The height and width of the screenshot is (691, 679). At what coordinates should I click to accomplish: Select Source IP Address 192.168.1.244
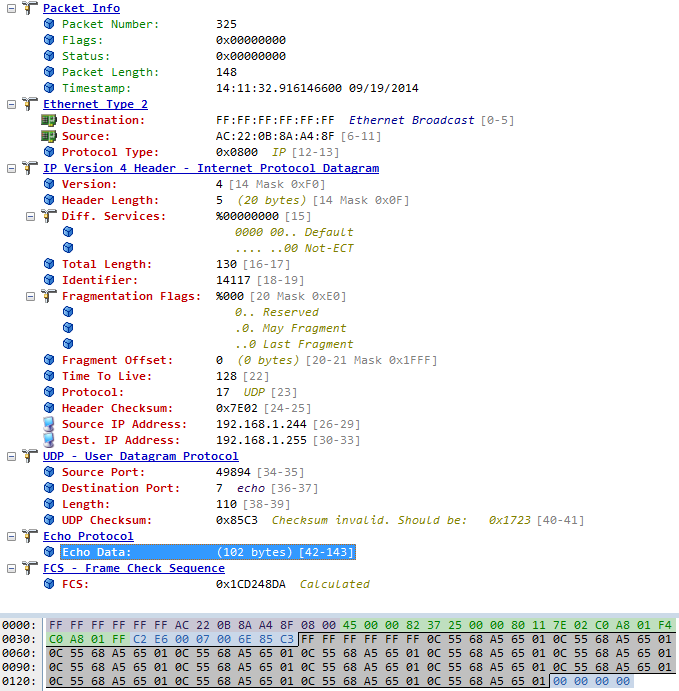tap(211, 424)
